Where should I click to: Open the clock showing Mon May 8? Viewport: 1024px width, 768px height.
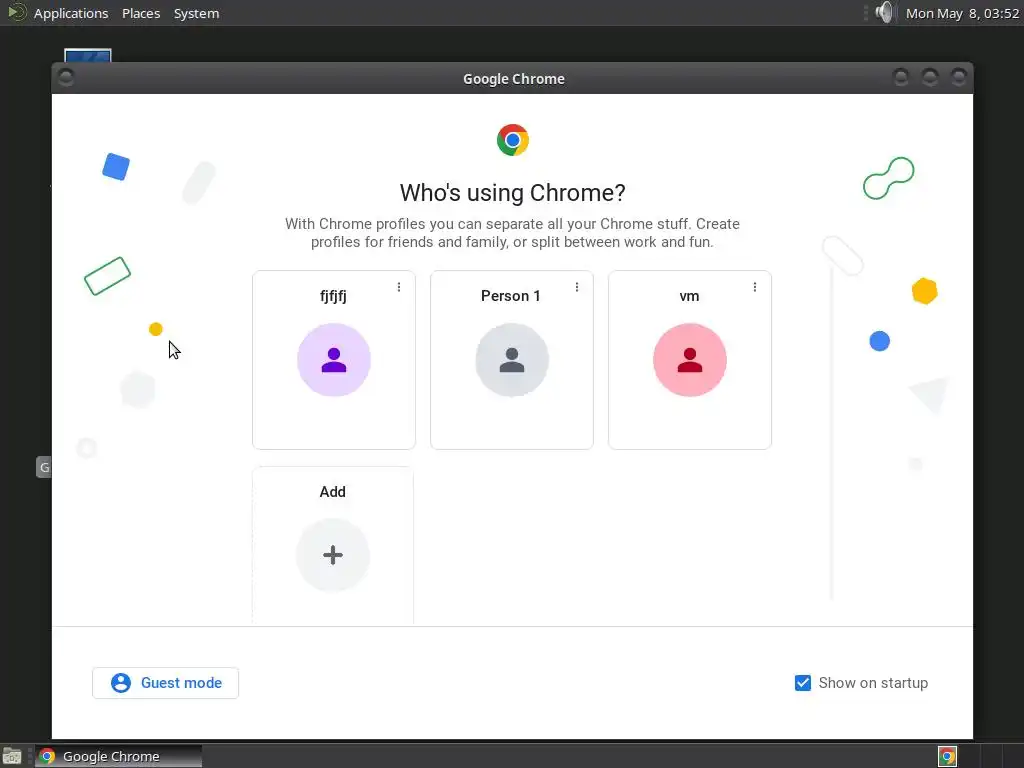coord(962,13)
